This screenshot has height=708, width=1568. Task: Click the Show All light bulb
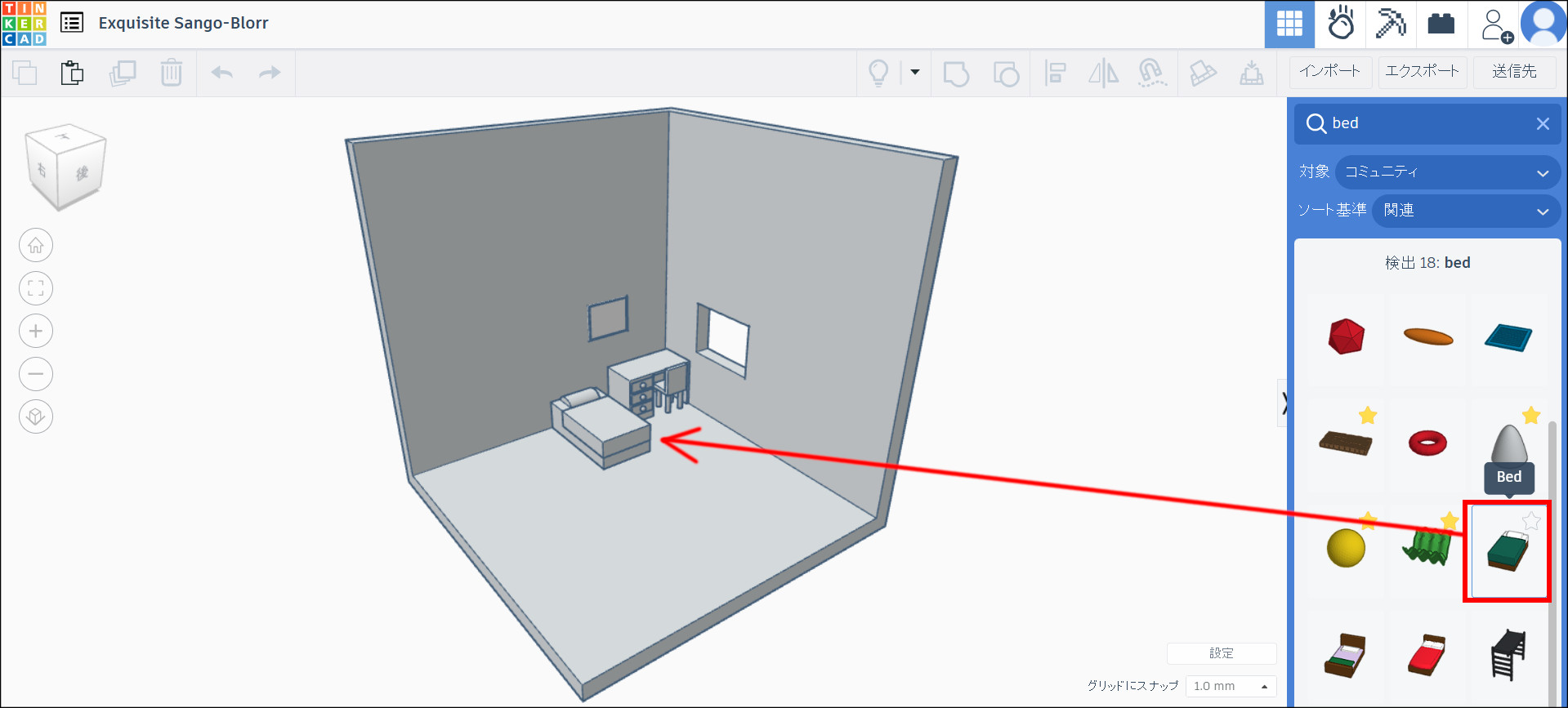(878, 73)
